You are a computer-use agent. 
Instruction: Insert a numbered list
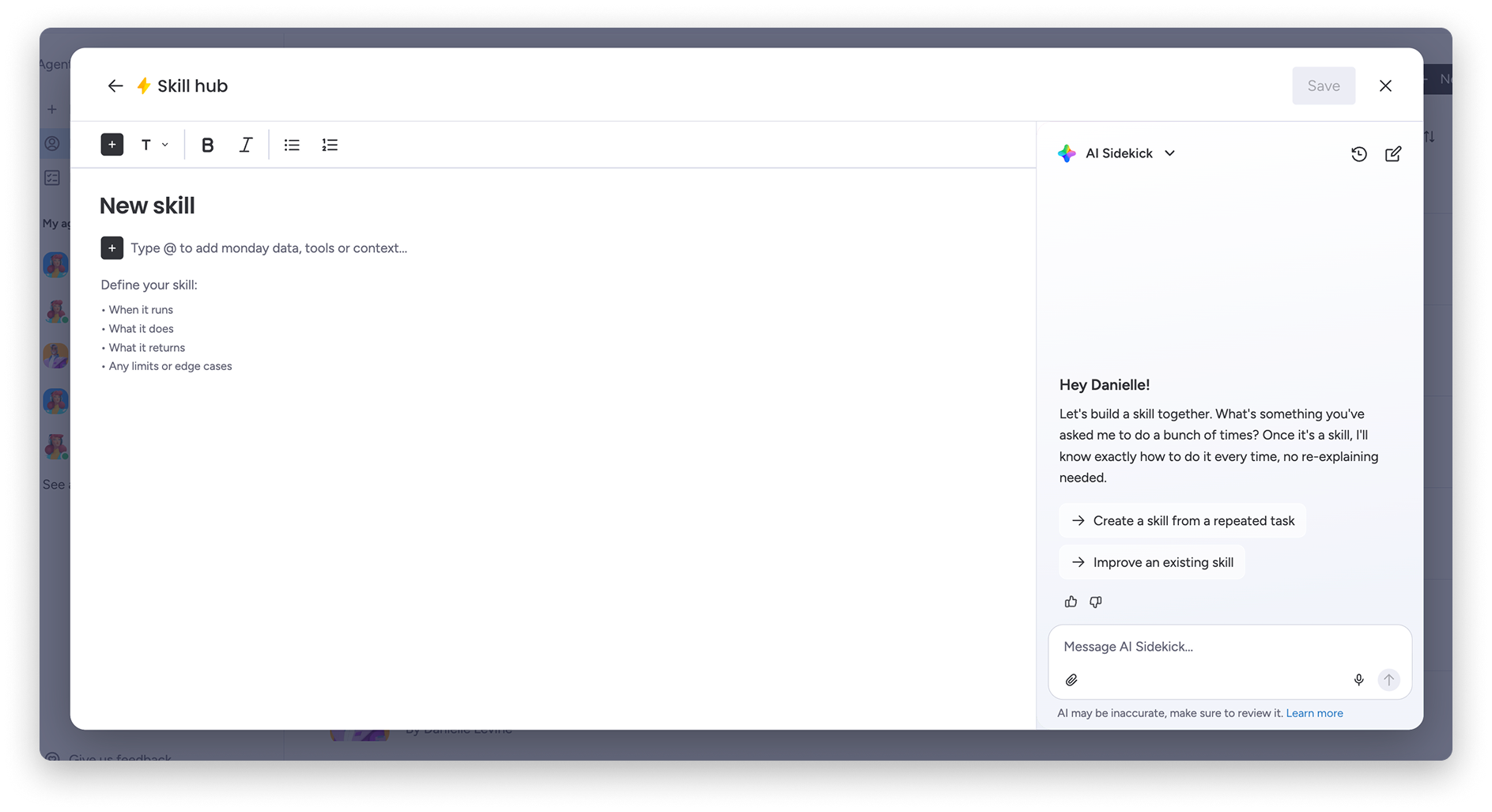[x=330, y=145]
